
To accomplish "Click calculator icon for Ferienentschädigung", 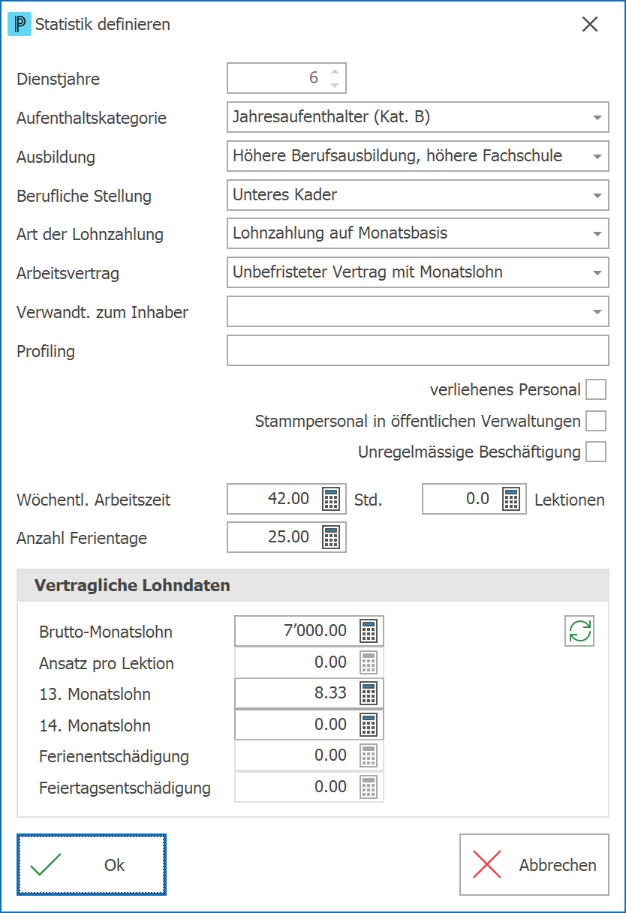I will [369, 756].
